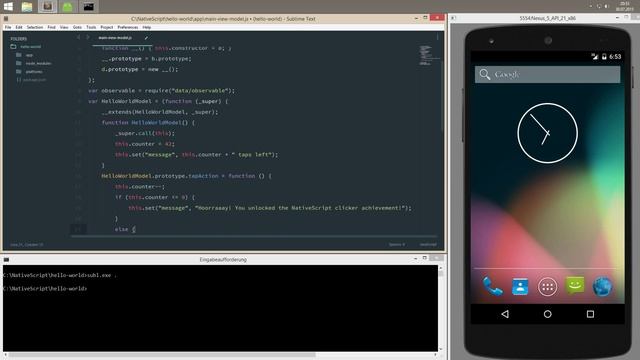Collapse the hello-world root folder
This screenshot has height=360, width=640.
click(26, 47)
